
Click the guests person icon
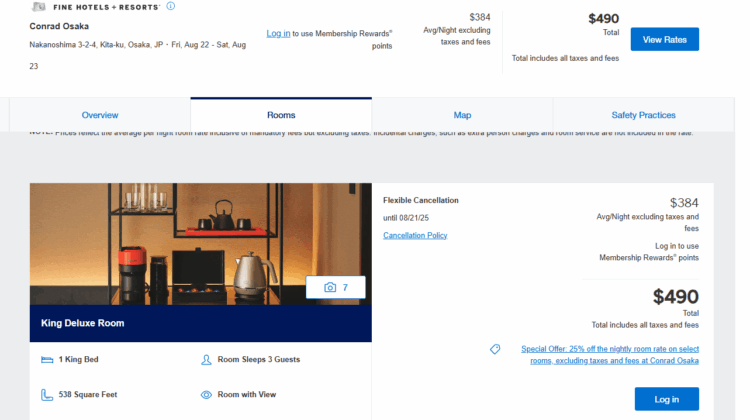[x=206, y=360]
